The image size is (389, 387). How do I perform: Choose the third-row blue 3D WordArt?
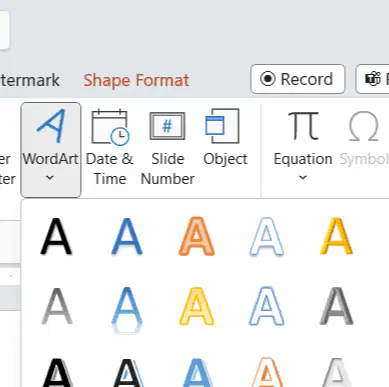197,372
